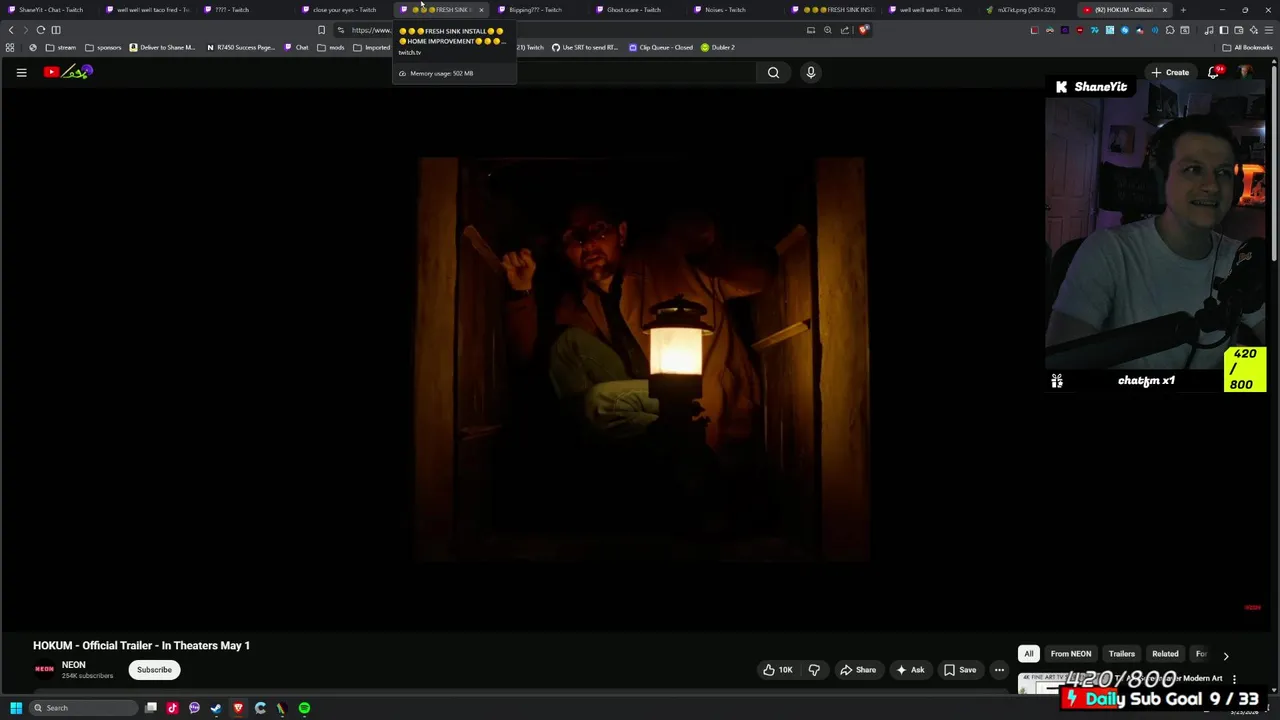Switch to ShaneYit - Chat Twitch tab
The image size is (1280, 720).
pyautogui.click(x=50, y=10)
